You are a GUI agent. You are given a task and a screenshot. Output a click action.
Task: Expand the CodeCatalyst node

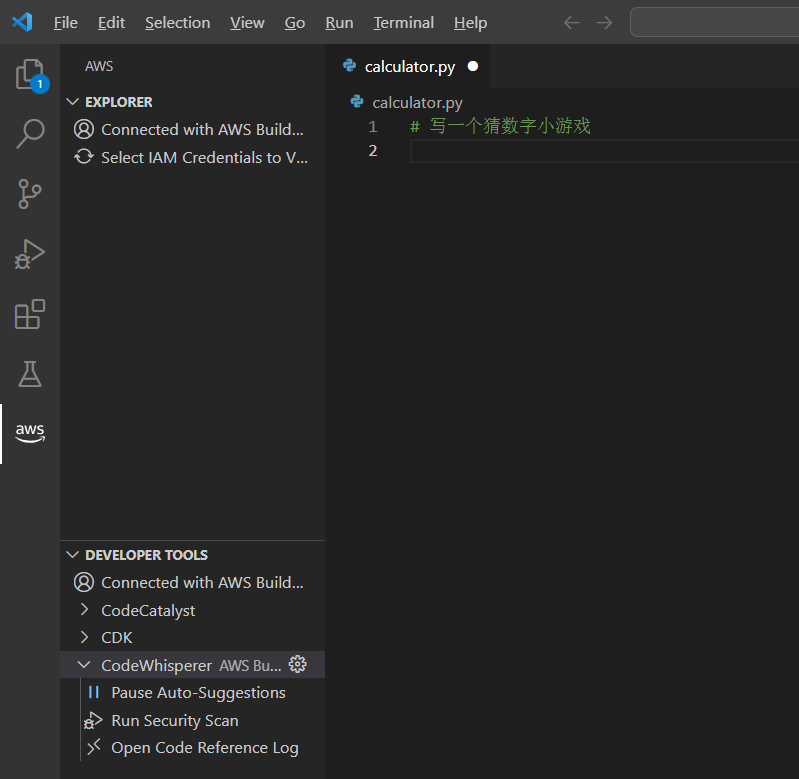(85, 609)
